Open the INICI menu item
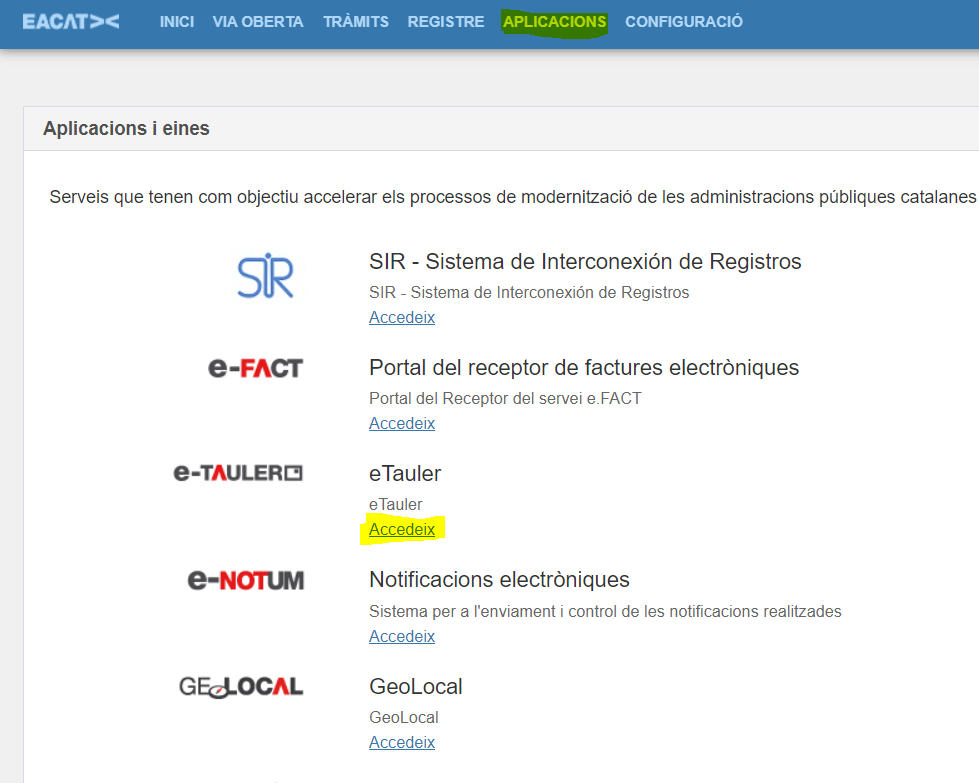This screenshot has height=783, width=979. 177,22
